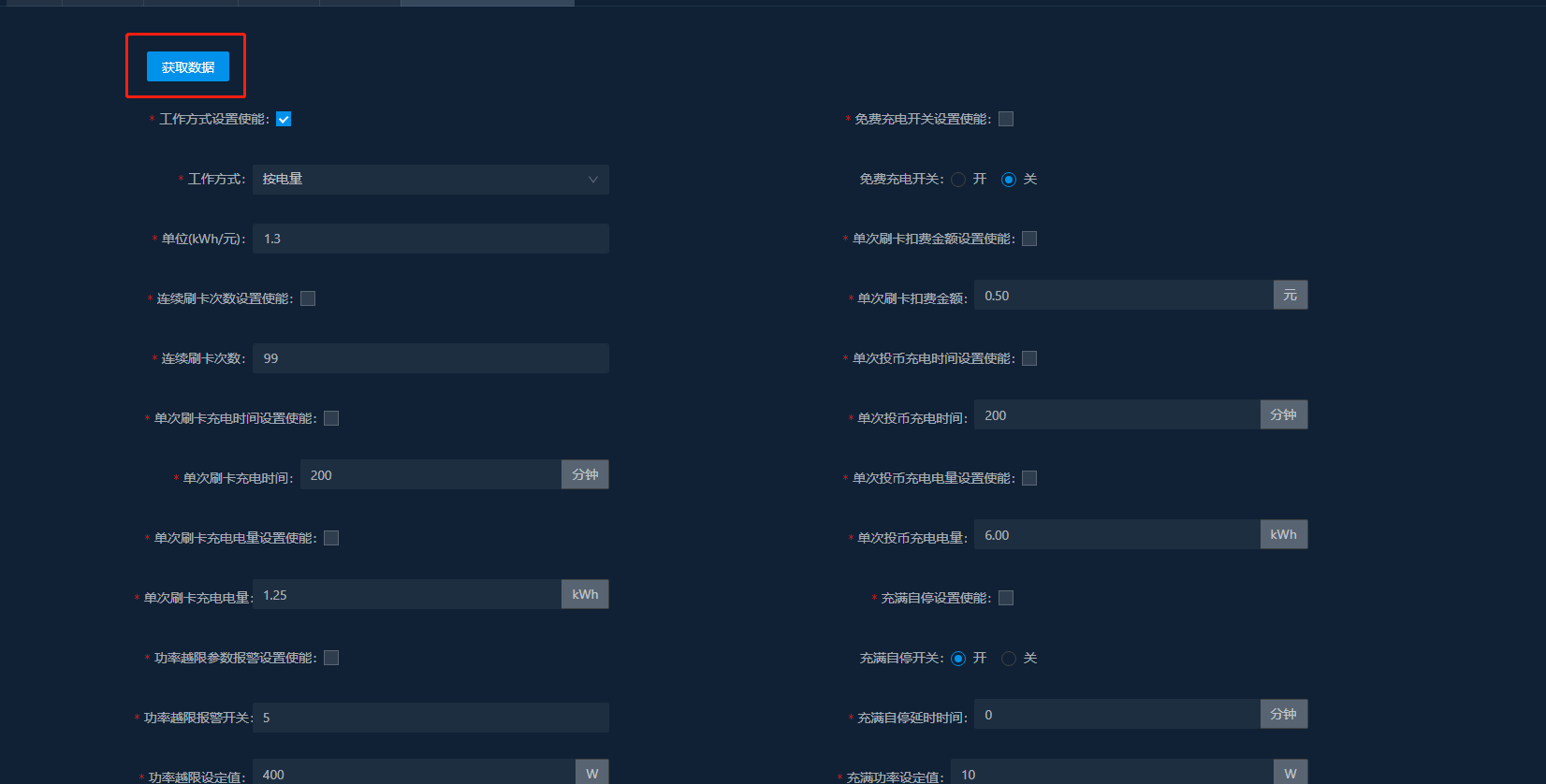Image resolution: width=1546 pixels, height=784 pixels.
Task: Select 开 radio for 充满自停开关
Action: (x=958, y=659)
